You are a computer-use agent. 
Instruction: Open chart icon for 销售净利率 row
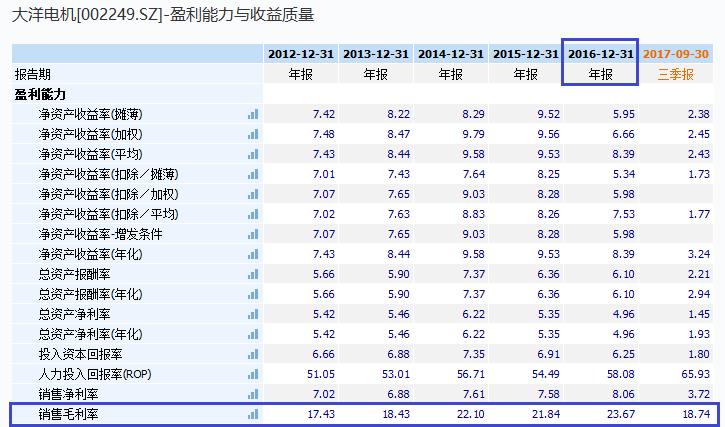click(x=253, y=394)
